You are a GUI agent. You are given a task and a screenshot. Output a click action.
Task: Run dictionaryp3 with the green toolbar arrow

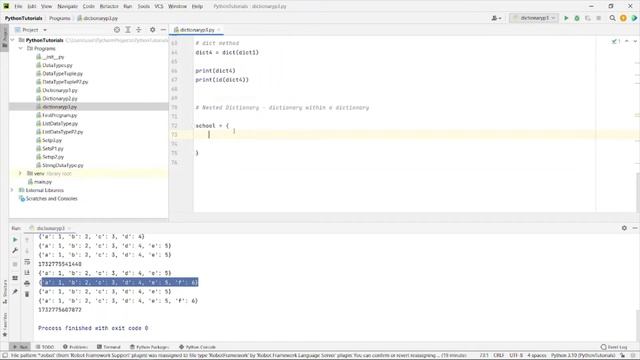coord(566,18)
